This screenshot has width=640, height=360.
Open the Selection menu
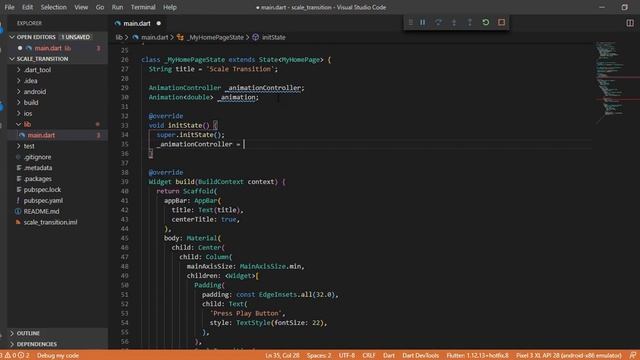point(53,7)
